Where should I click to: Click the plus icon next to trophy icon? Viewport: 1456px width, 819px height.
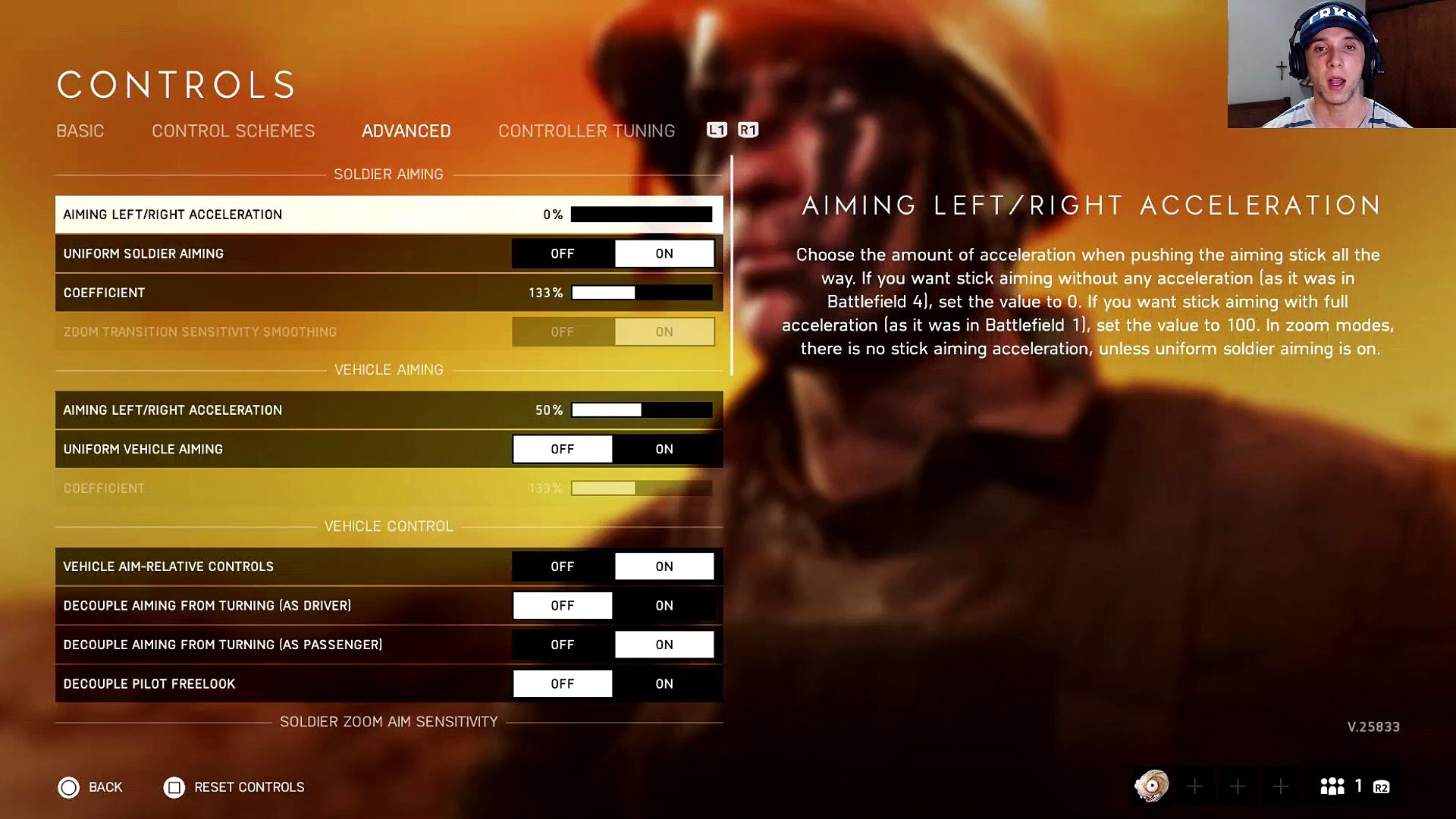(x=1195, y=787)
